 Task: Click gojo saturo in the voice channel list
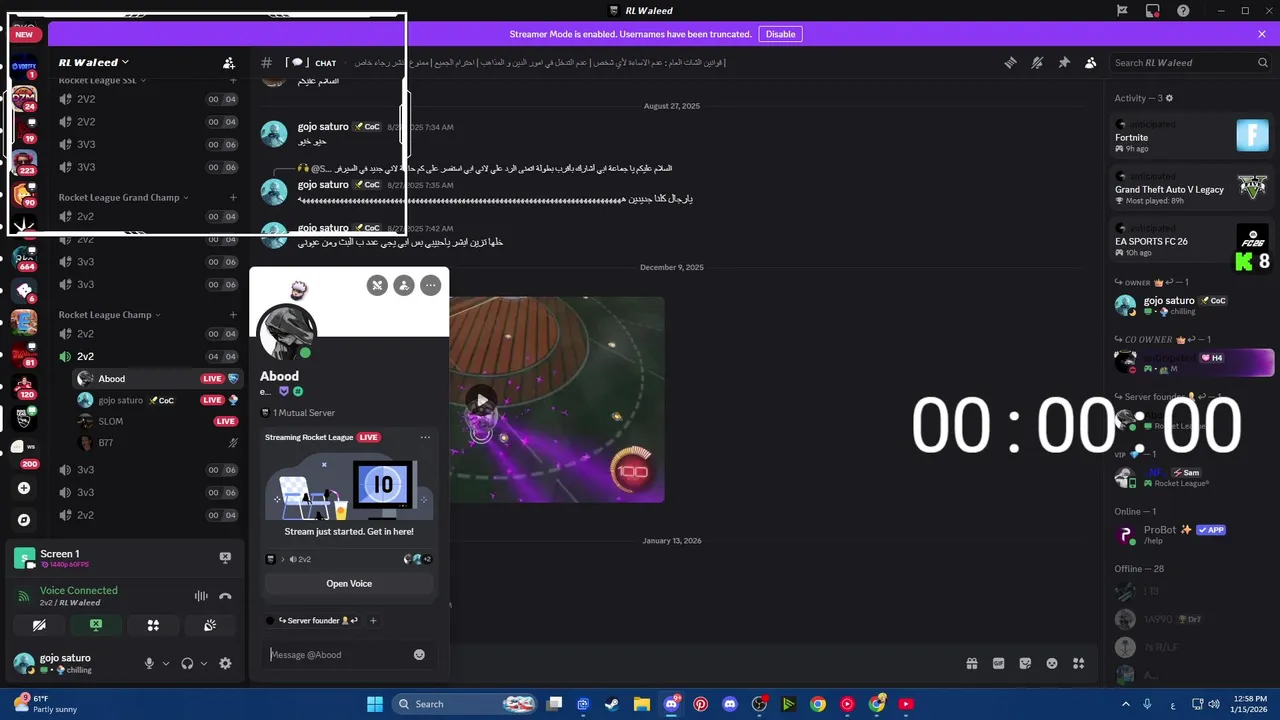(x=158, y=400)
